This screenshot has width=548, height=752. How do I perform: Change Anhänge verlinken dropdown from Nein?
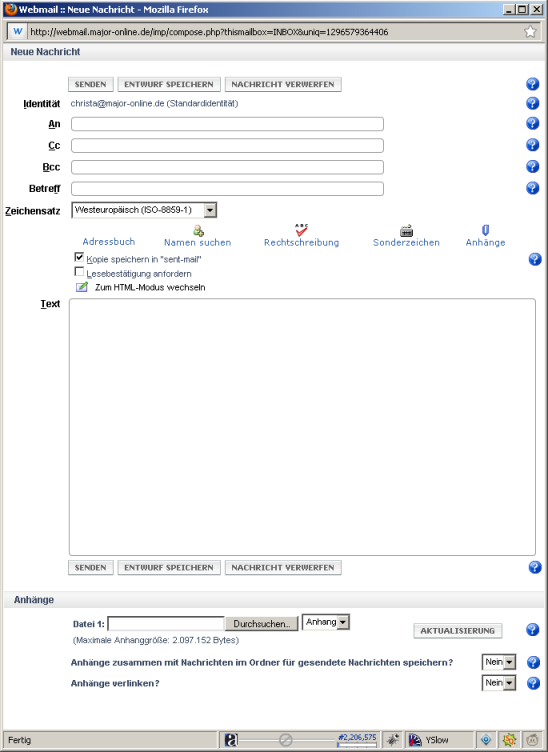pos(499,682)
